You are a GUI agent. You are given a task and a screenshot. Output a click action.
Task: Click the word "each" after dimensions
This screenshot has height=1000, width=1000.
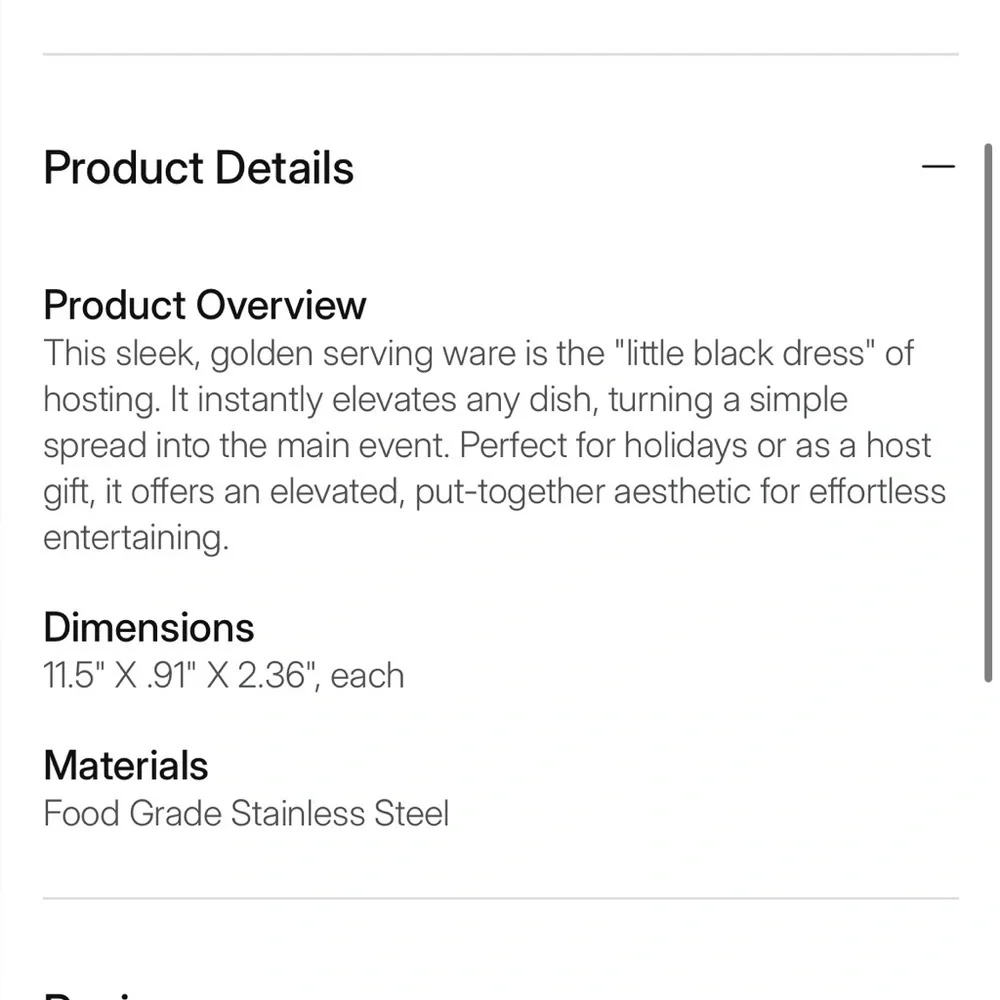(367, 676)
